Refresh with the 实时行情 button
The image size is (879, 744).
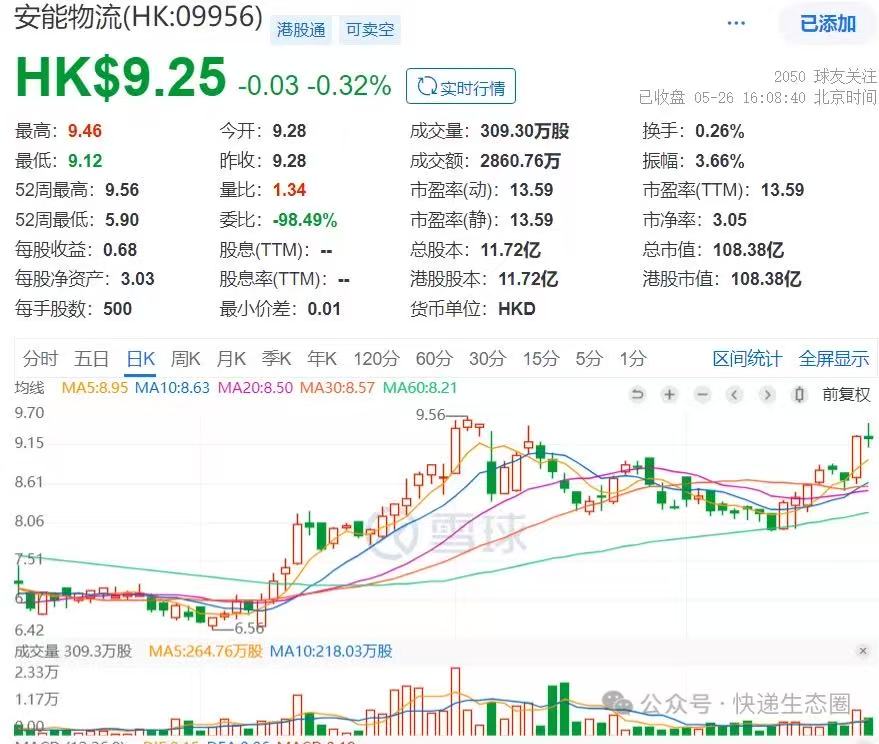(461, 86)
